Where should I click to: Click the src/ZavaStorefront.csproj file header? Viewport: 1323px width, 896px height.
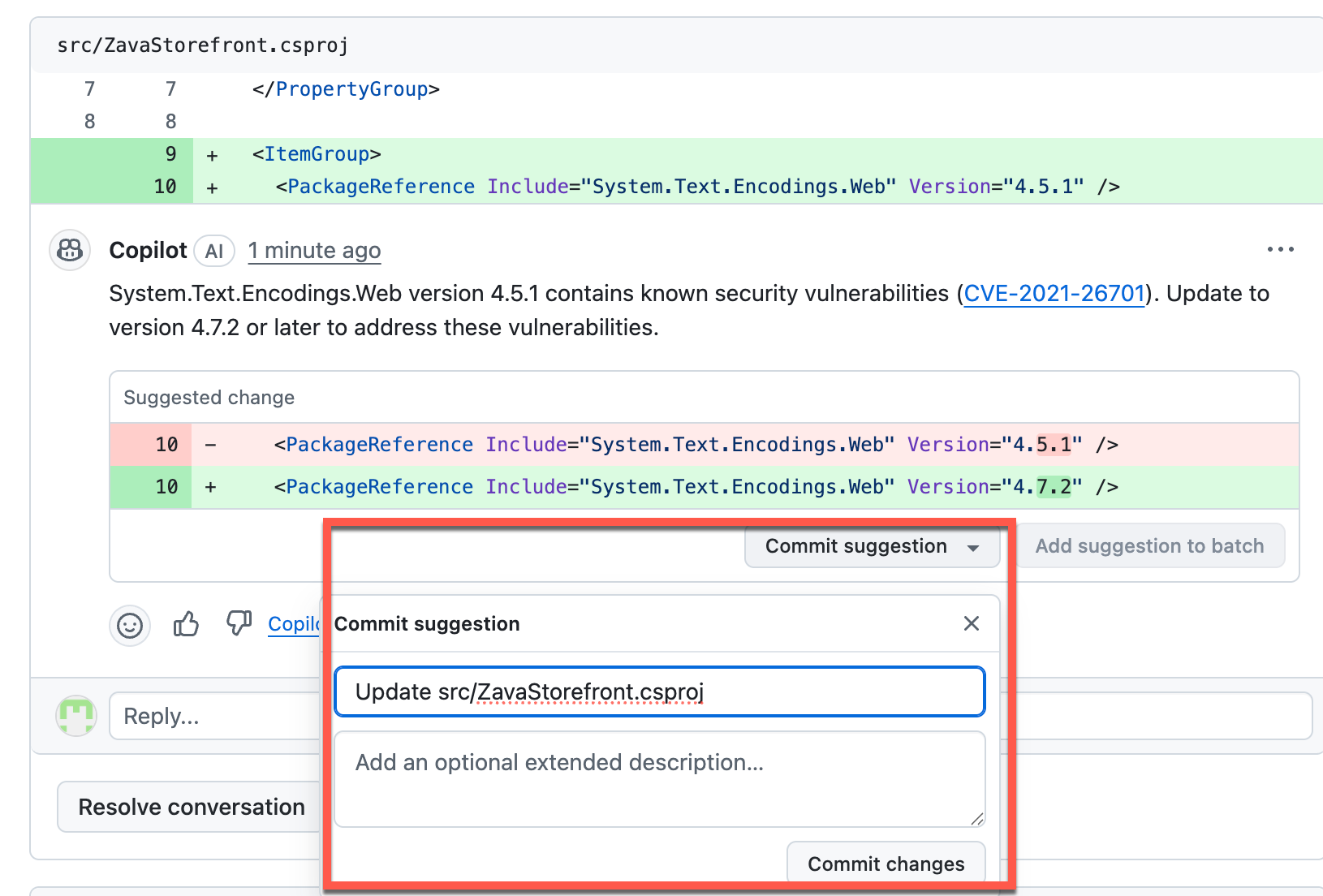[x=201, y=45]
